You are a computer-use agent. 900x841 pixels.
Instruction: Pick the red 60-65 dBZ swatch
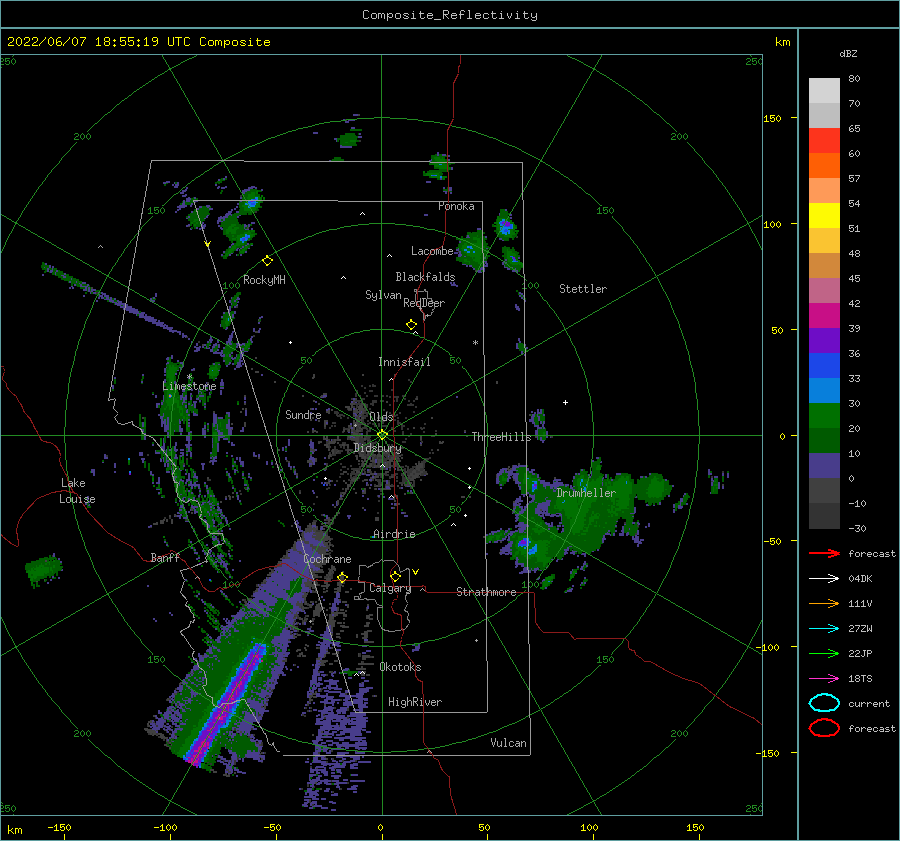[x=824, y=141]
